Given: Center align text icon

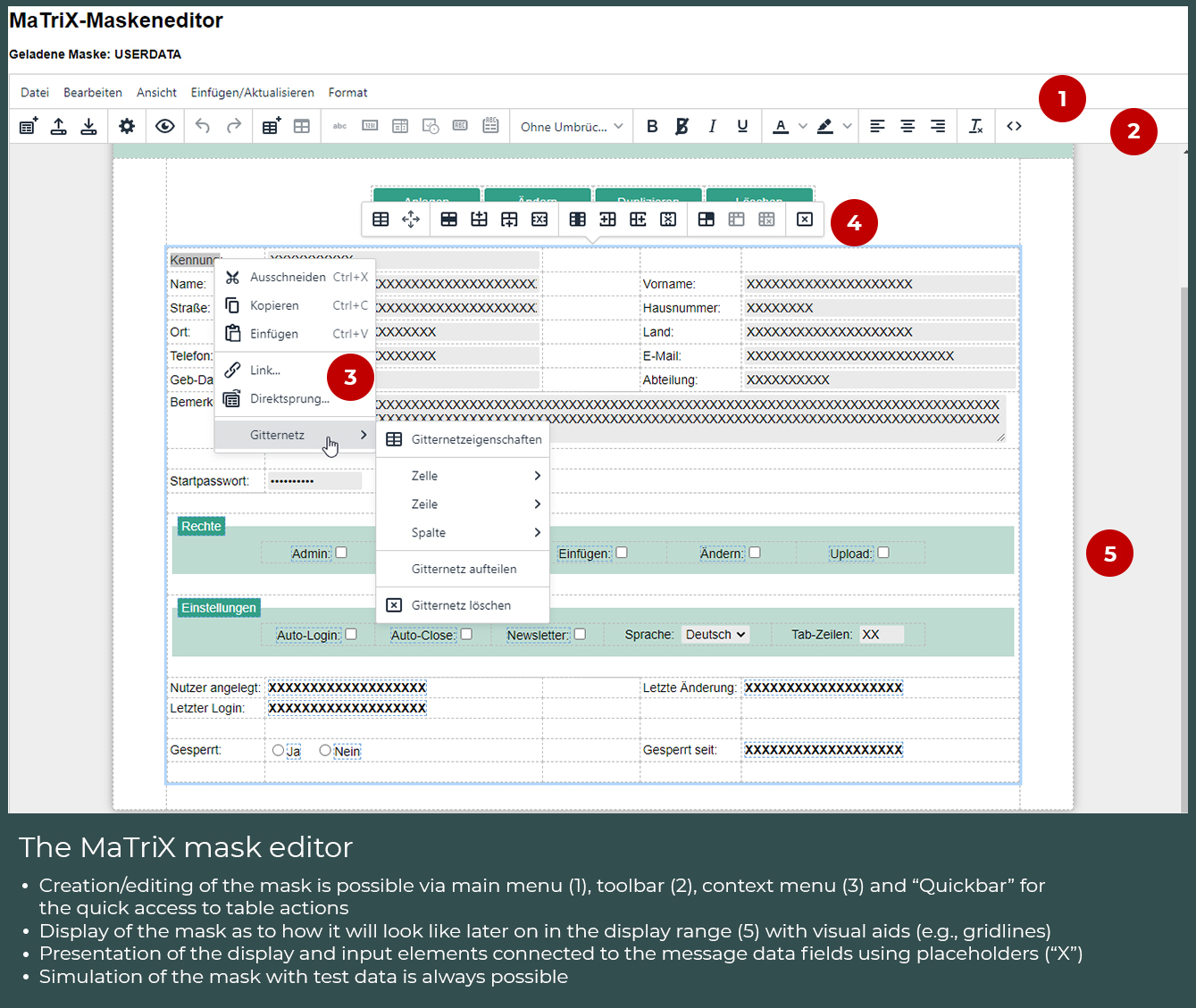Looking at the screenshot, I should [907, 127].
